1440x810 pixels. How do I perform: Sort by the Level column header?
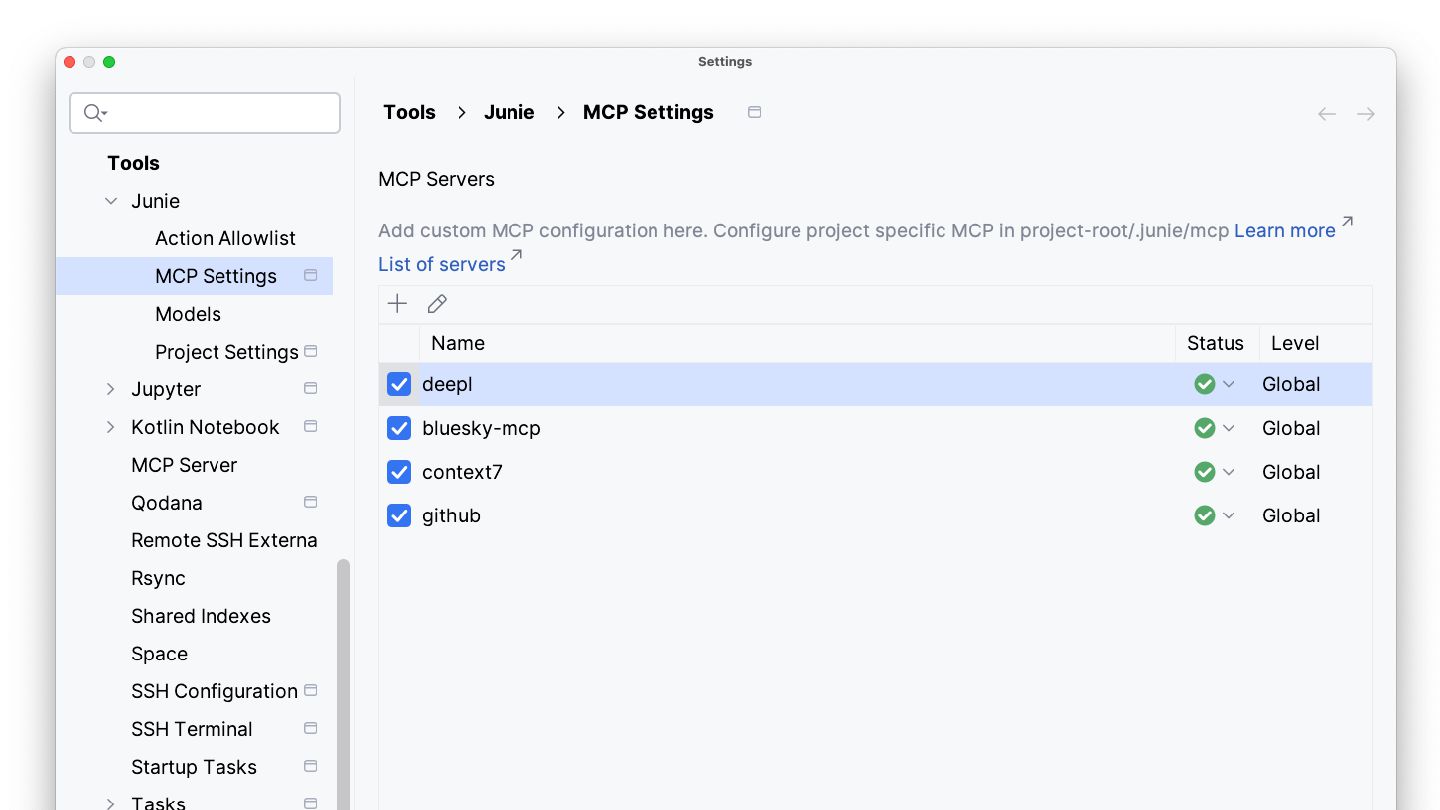coord(1315,343)
